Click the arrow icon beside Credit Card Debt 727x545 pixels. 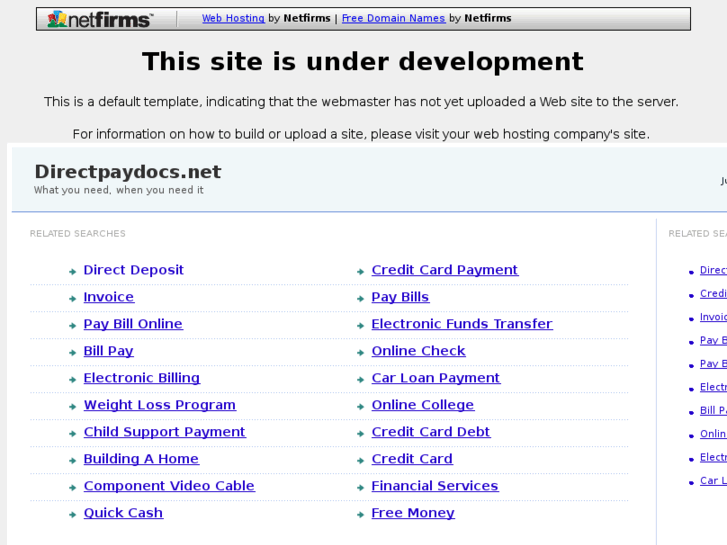[360, 434]
